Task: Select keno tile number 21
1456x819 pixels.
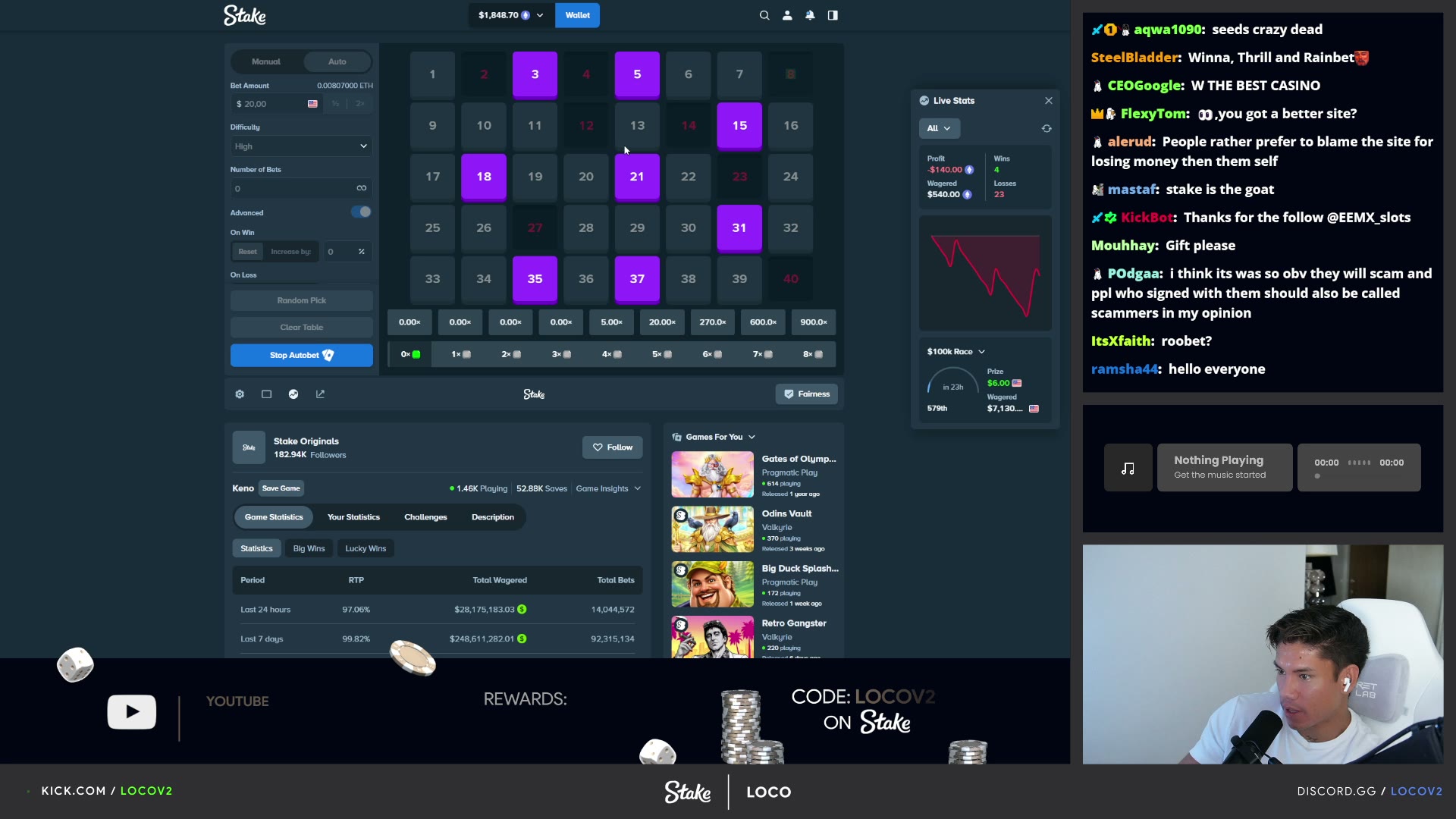Action: click(637, 177)
